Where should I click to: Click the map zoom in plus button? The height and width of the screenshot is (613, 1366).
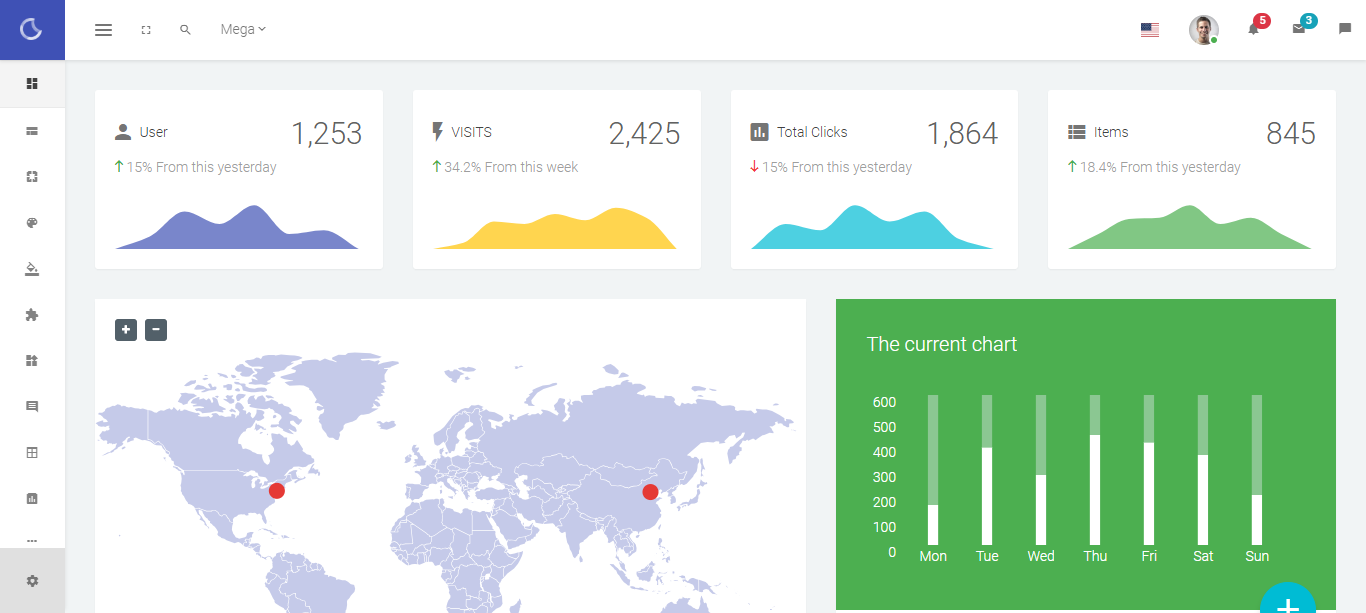(126, 329)
